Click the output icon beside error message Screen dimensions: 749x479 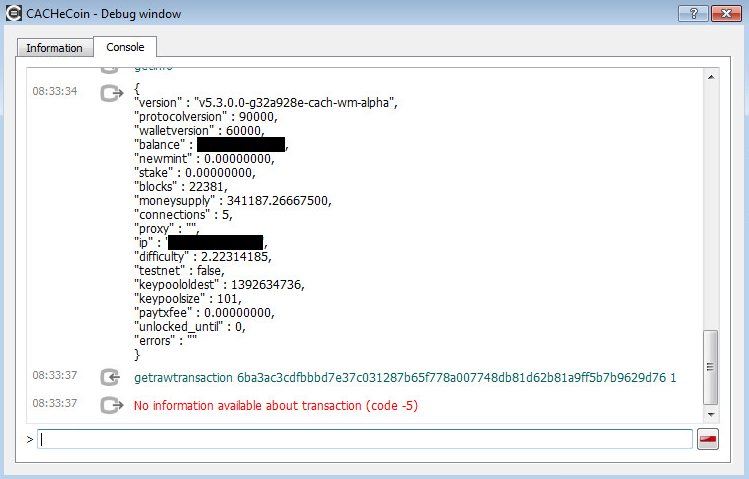click(x=111, y=405)
